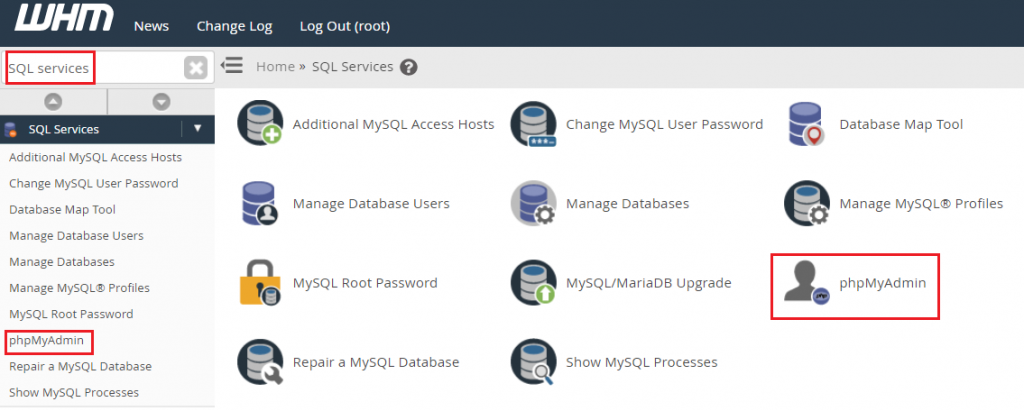The image size is (1024, 411).
Task: Open the Manage MySQL Profiles icon
Action: tap(807, 203)
